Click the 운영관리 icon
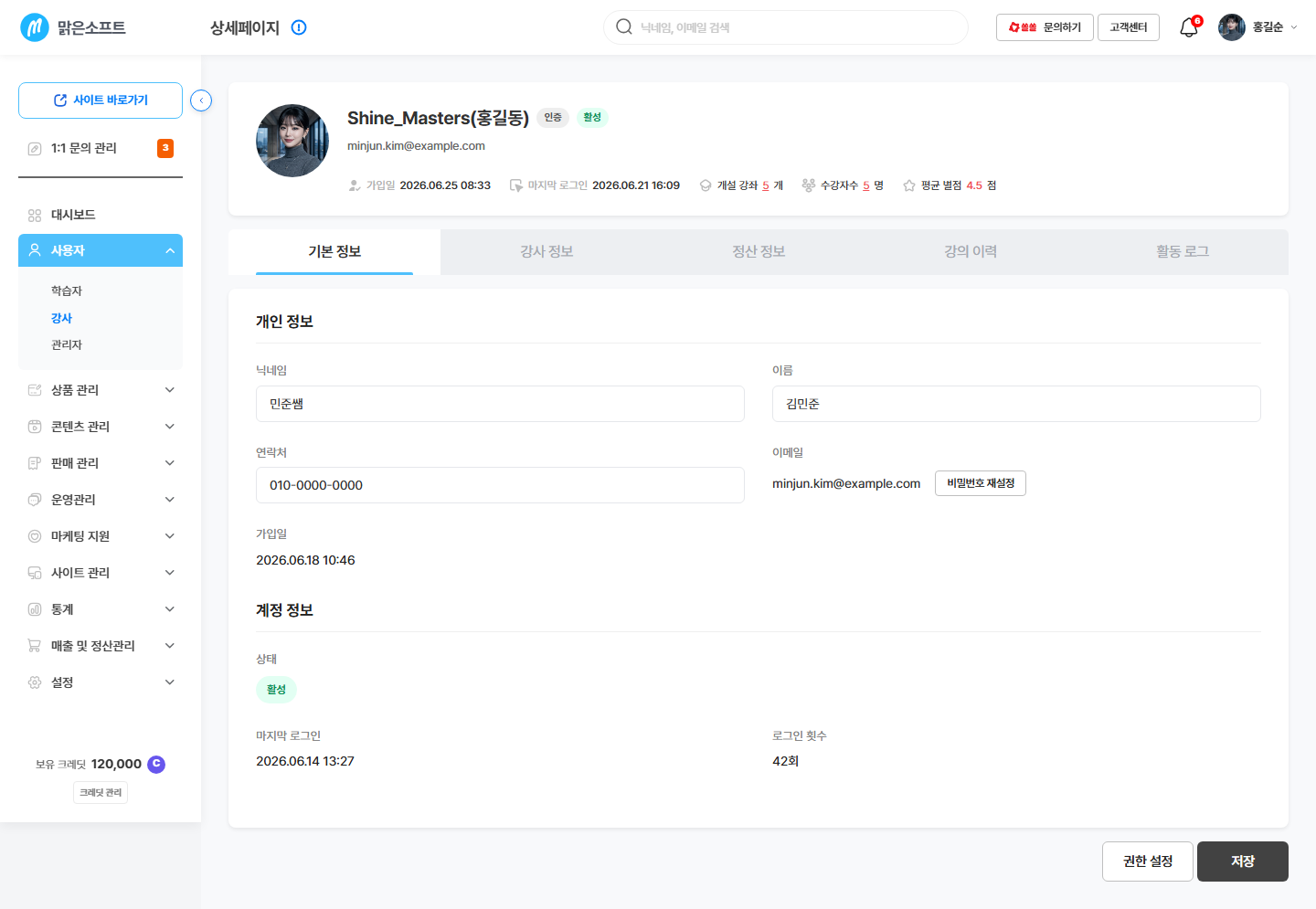 [35, 500]
